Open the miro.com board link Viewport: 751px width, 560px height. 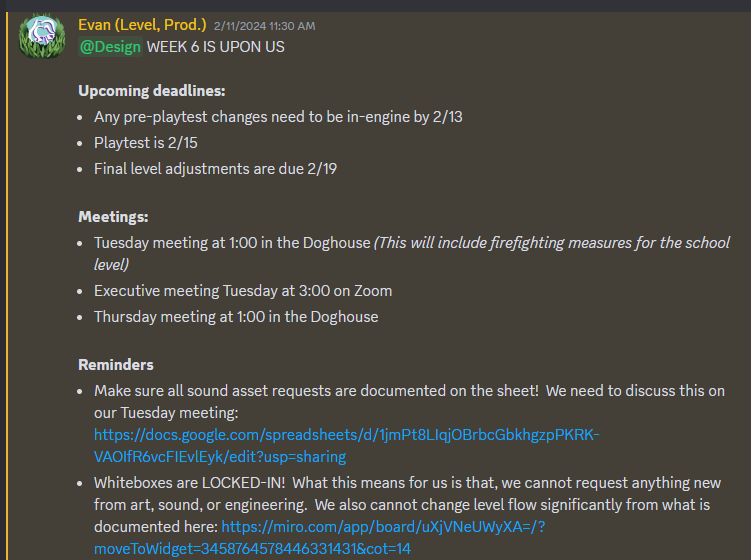(x=319, y=537)
